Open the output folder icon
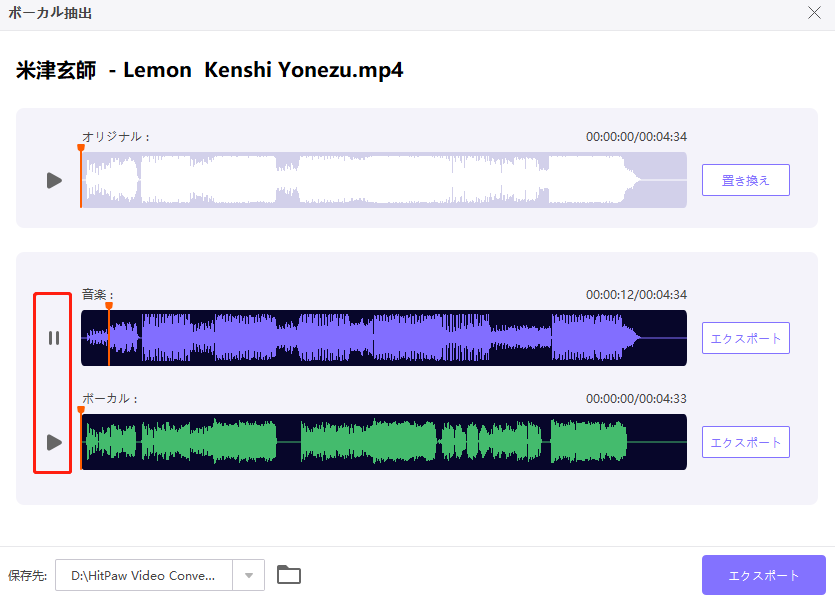The image size is (835, 599). pyautogui.click(x=289, y=575)
